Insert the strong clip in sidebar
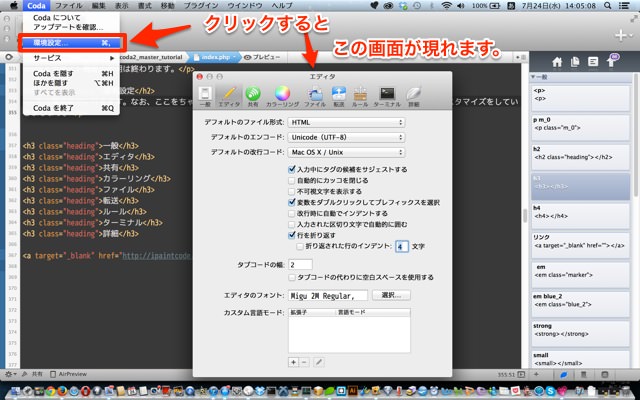This screenshot has width=640, height=400. click(580, 333)
